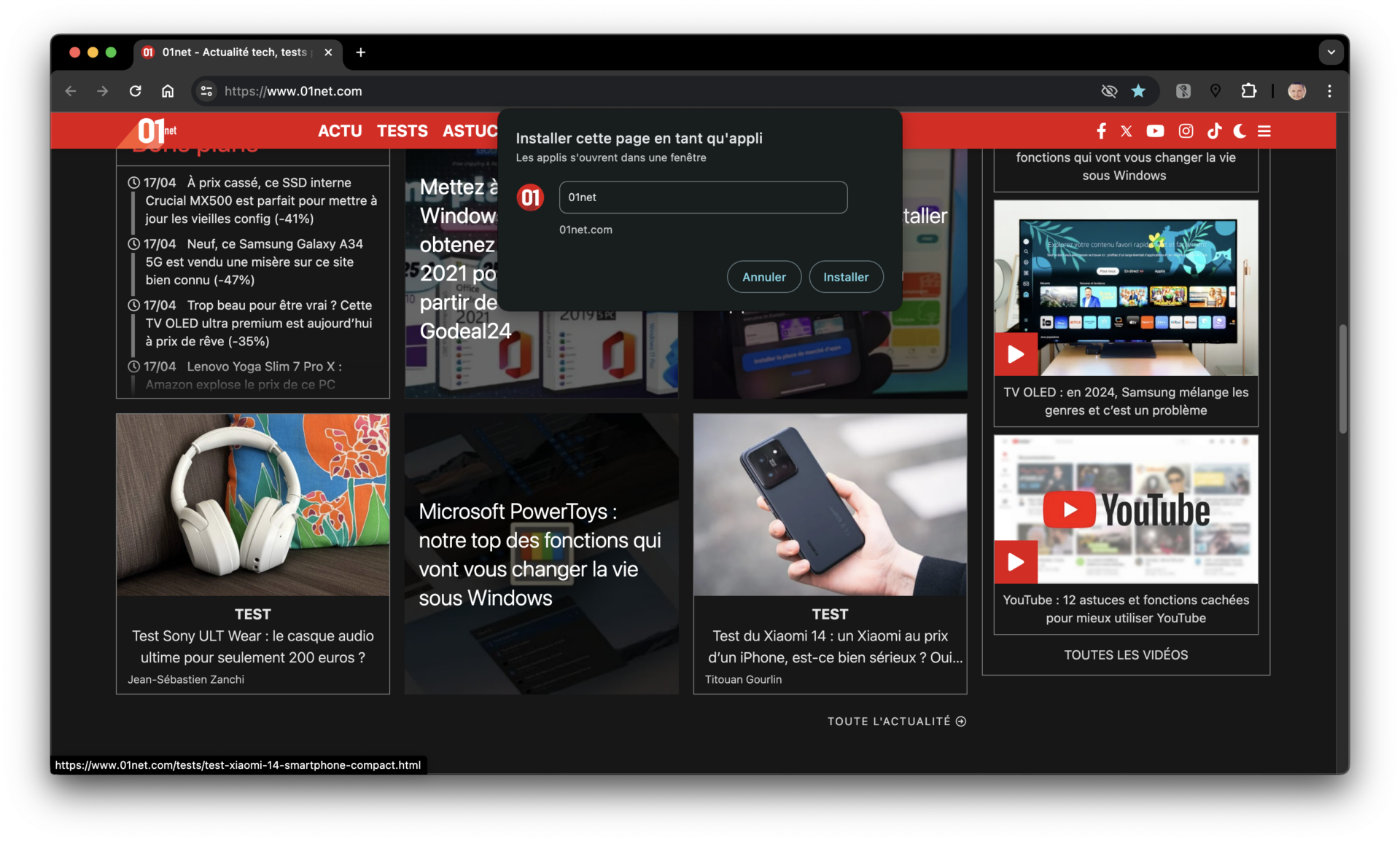Click Annuler to dismiss the dialog
1400x841 pixels.
[x=763, y=277]
